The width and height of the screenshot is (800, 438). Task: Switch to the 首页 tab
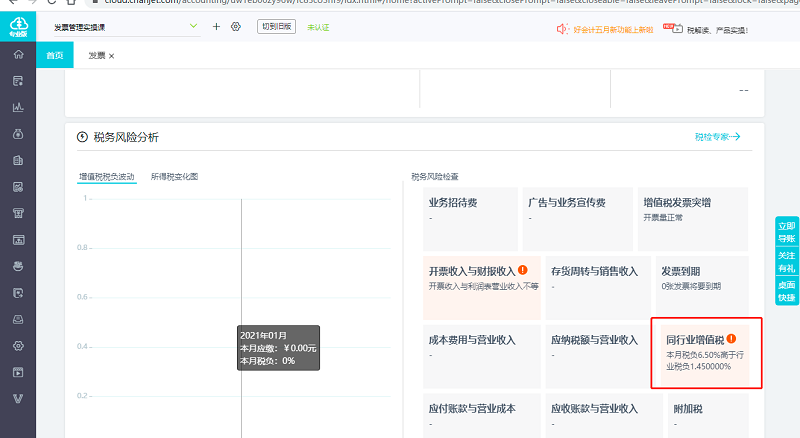pos(55,55)
